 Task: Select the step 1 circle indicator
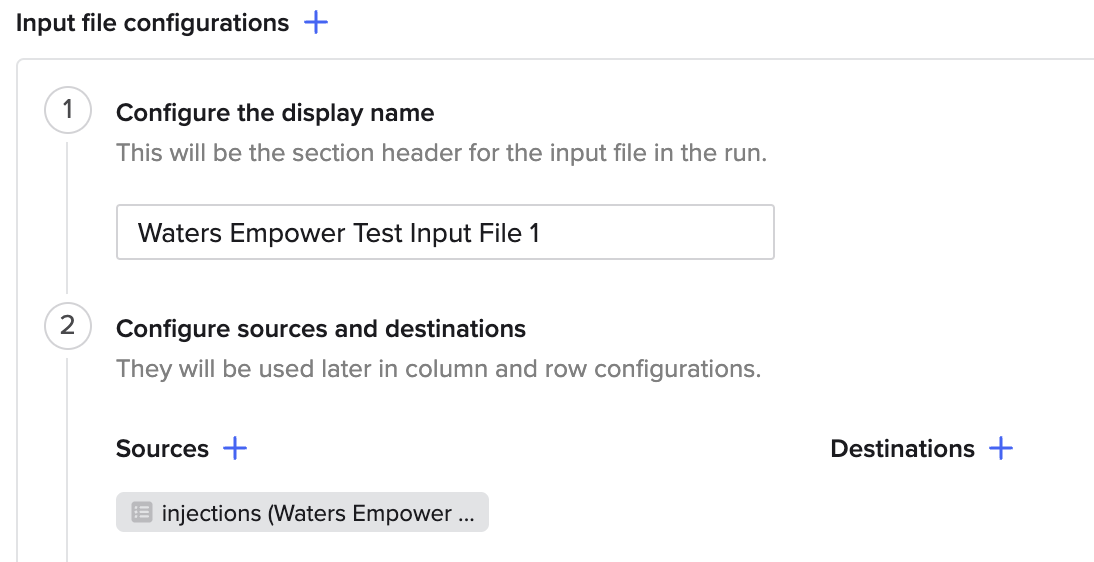point(68,110)
